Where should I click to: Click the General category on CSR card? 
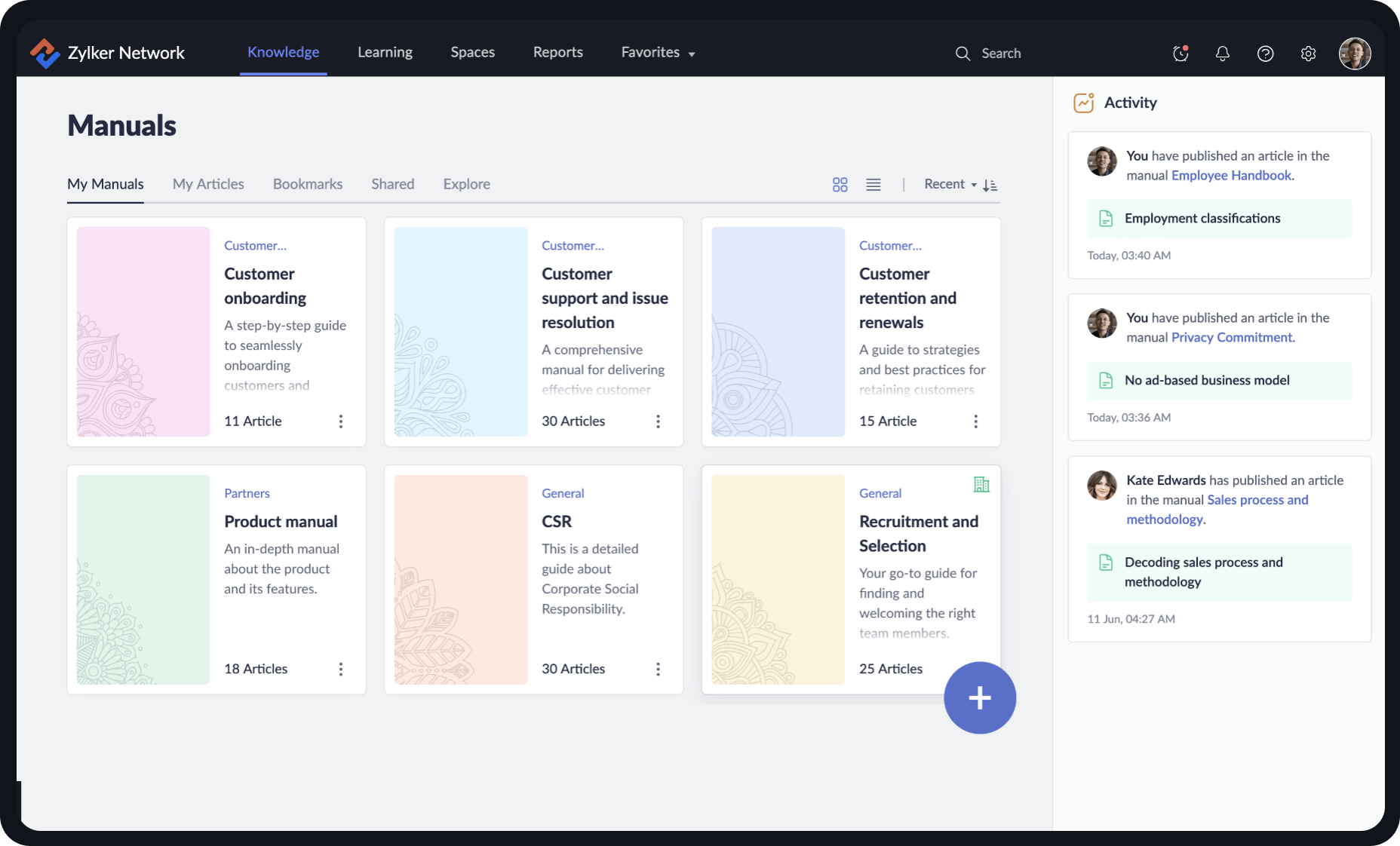pos(563,493)
